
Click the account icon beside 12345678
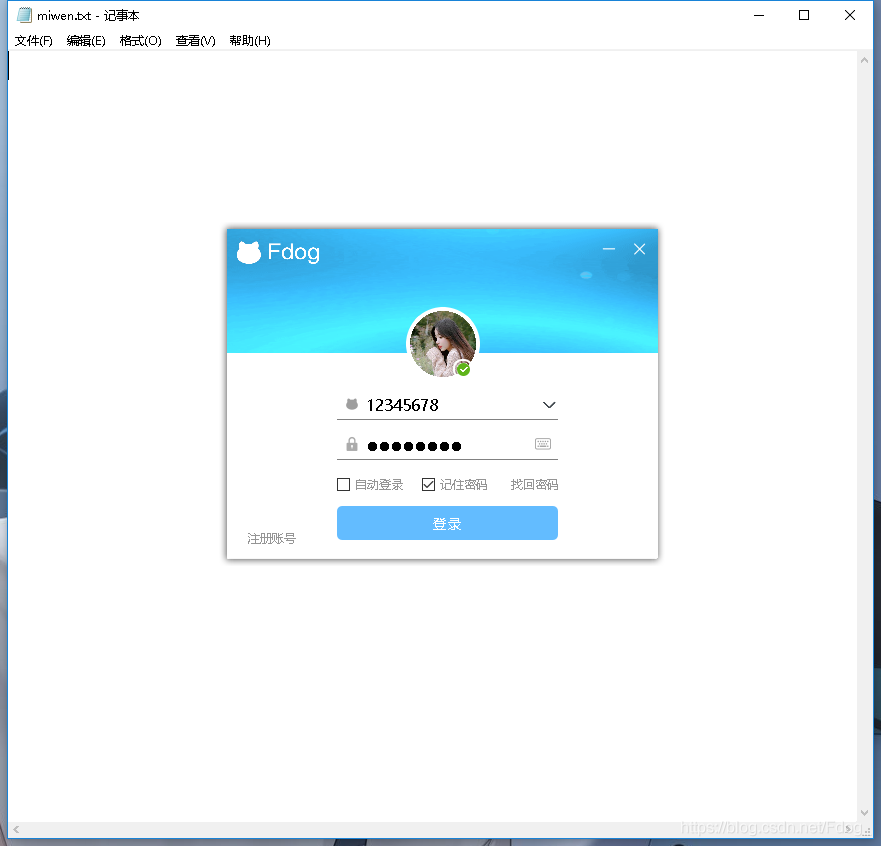pyautogui.click(x=352, y=404)
